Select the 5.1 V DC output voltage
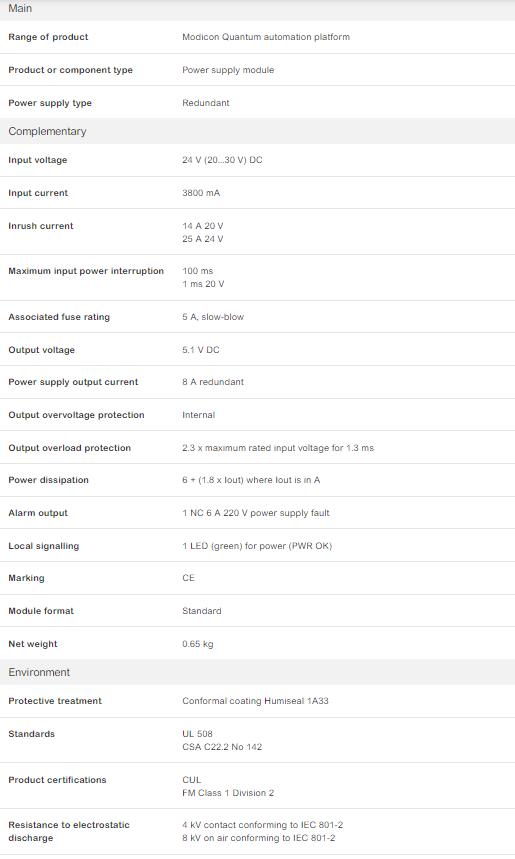Screen dimensions: 515x859 click(x=201, y=350)
